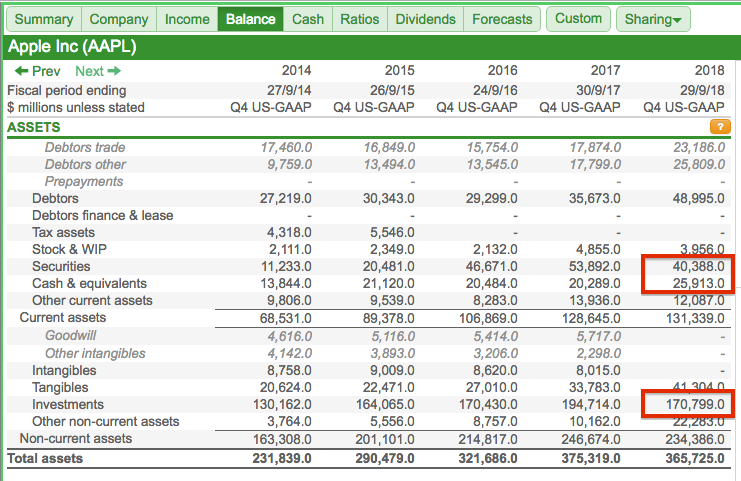
Task: Click the Other current assets label
Action: coord(92,301)
